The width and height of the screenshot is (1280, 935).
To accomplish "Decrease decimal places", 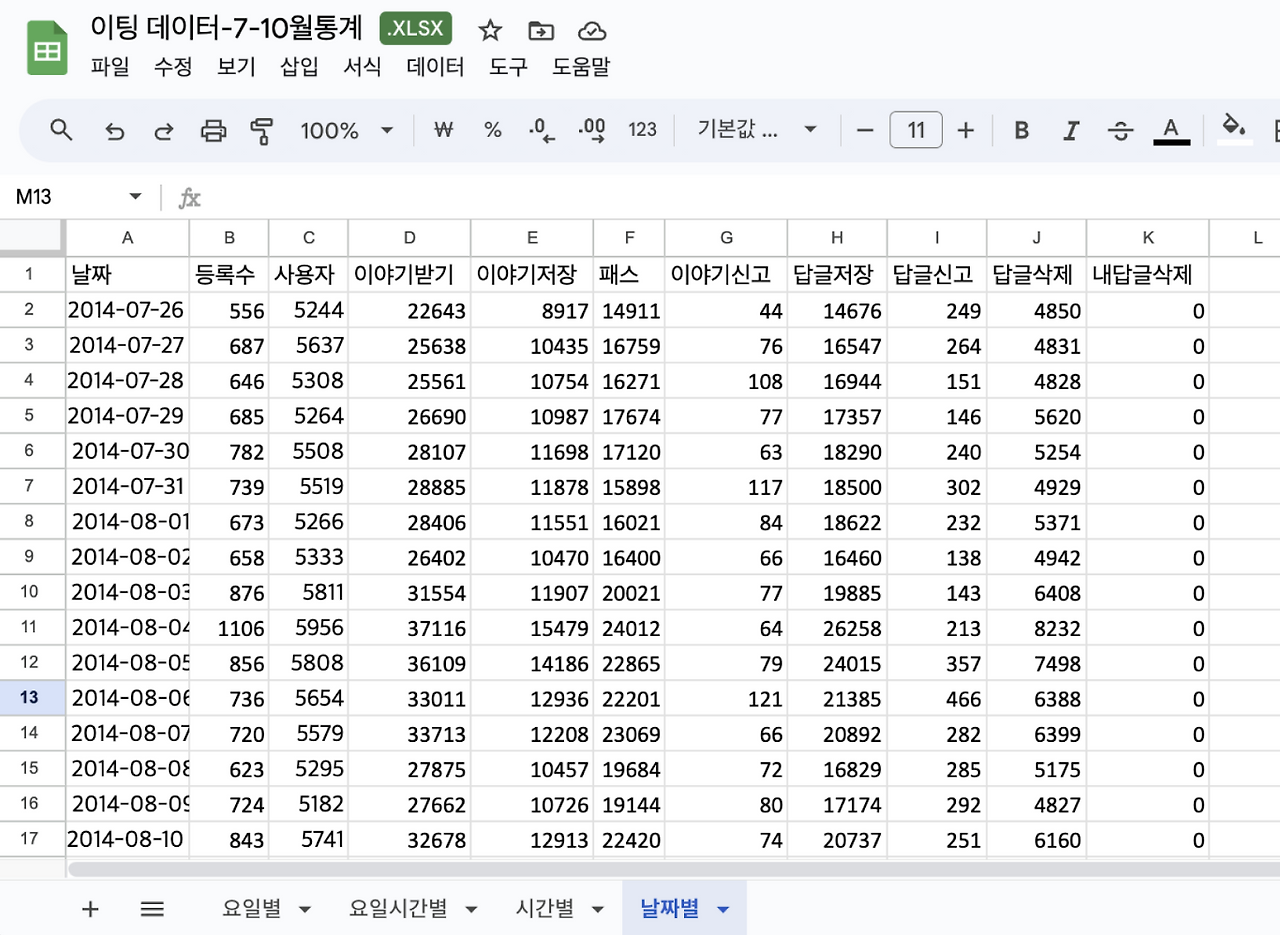I will pyautogui.click(x=540, y=130).
